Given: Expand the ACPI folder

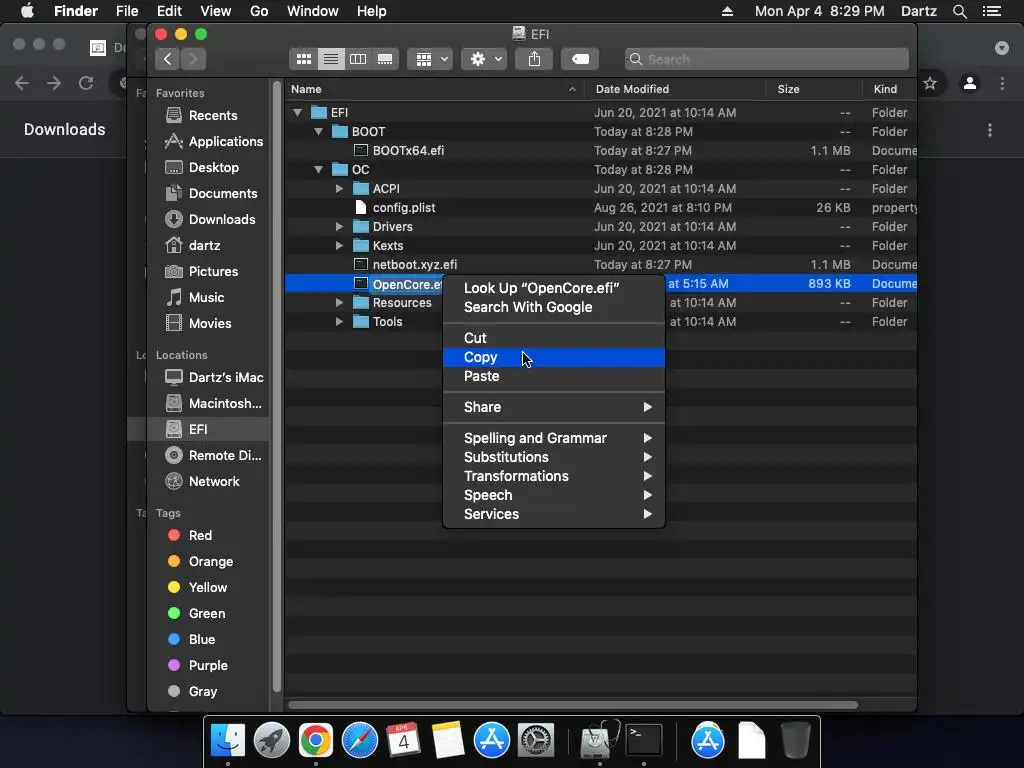Looking at the screenshot, I should (339, 189).
